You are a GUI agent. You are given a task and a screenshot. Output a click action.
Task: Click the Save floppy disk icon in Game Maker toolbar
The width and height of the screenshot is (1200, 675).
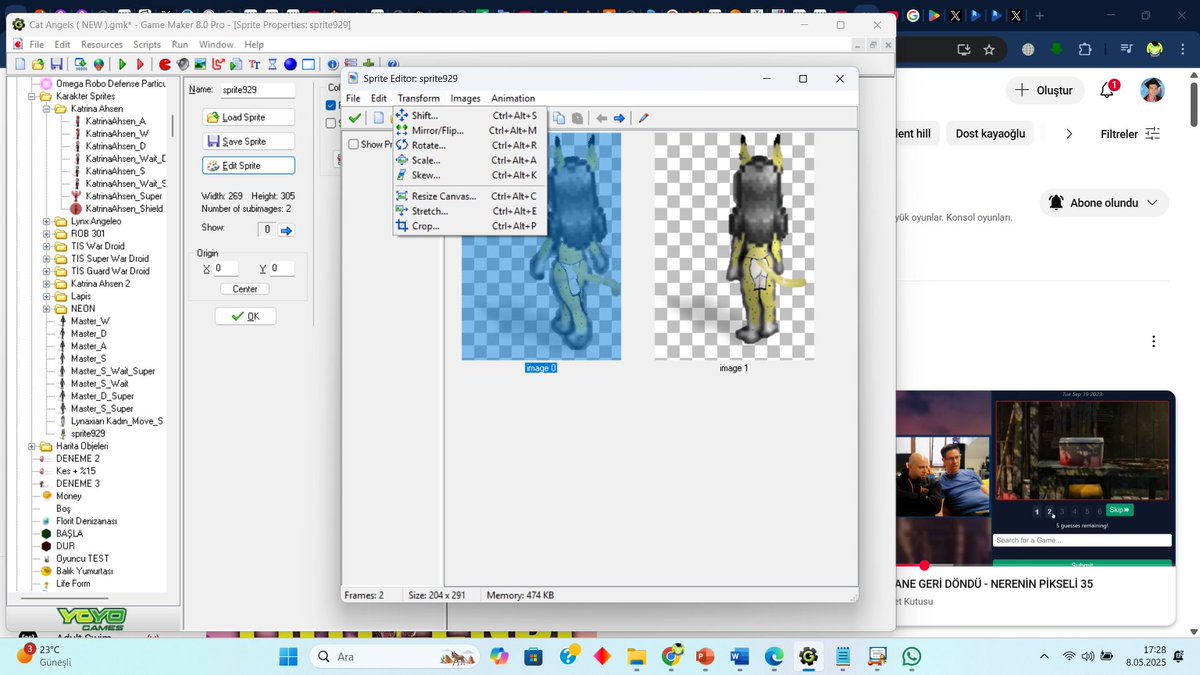(x=56, y=64)
